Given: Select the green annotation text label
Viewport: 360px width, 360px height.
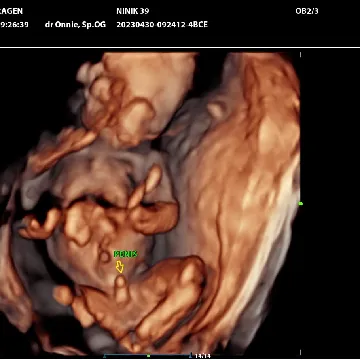Looking at the screenshot, I should [125, 254].
